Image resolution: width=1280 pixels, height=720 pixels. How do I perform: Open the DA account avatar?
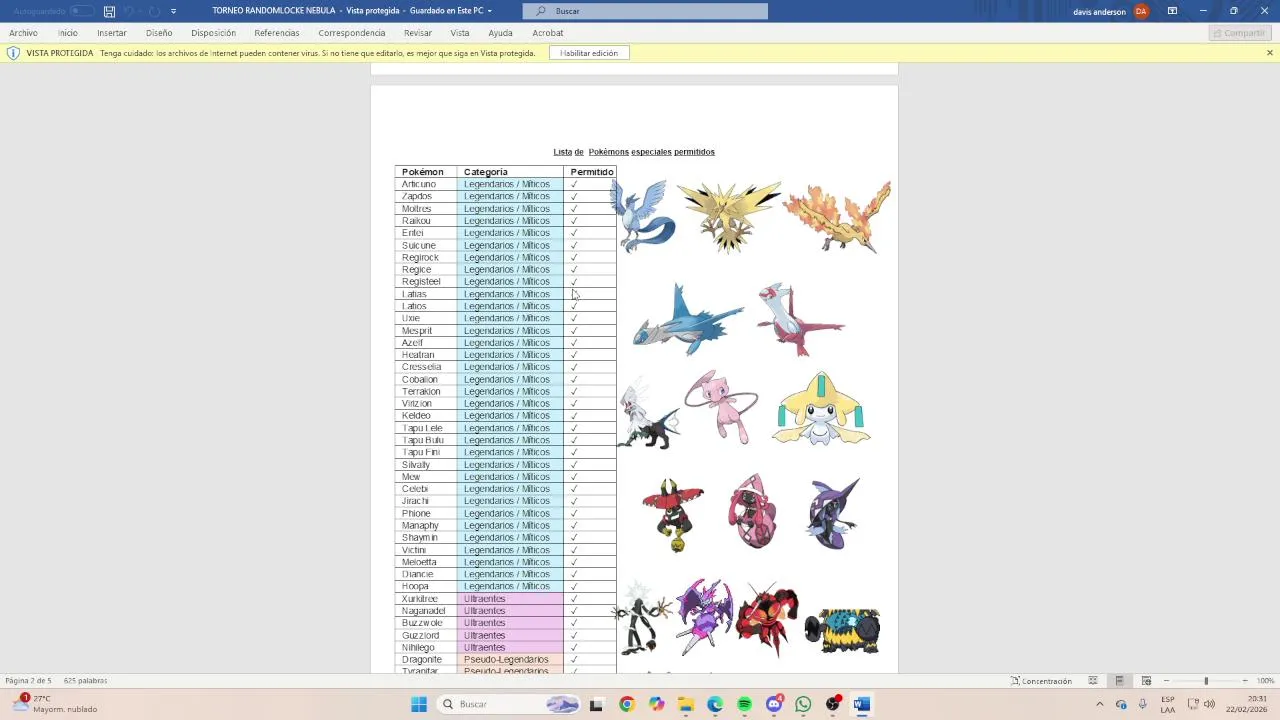tap(1141, 11)
